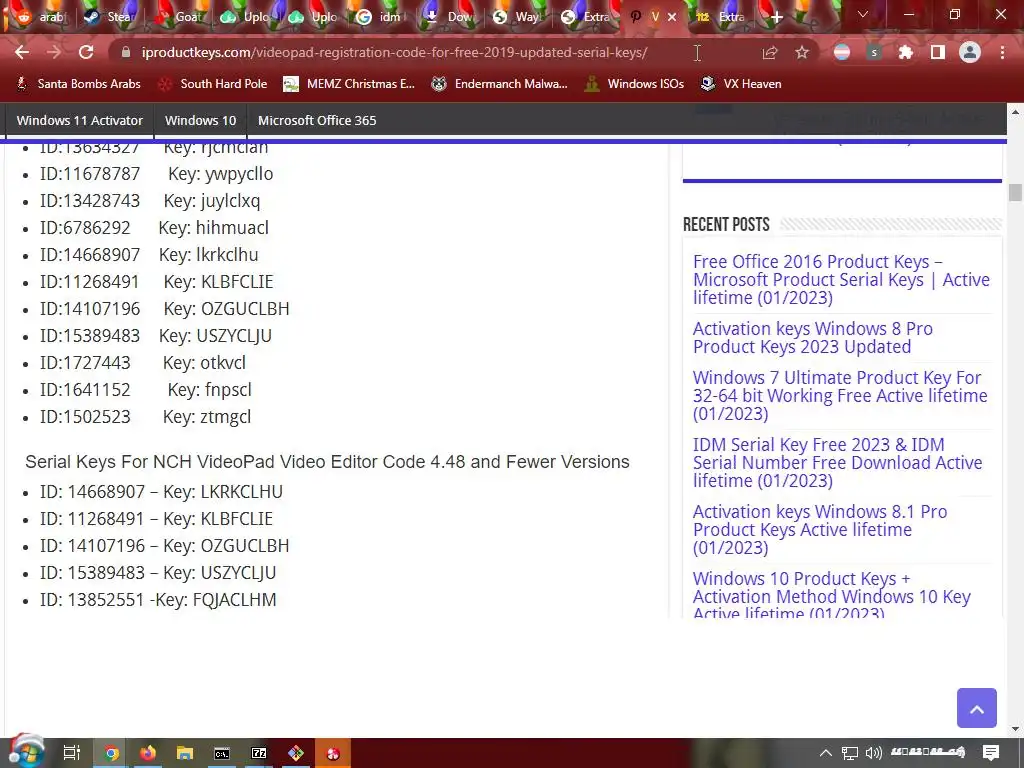
Task: Click the colorful diamond taskbar icon
Action: tap(296, 753)
